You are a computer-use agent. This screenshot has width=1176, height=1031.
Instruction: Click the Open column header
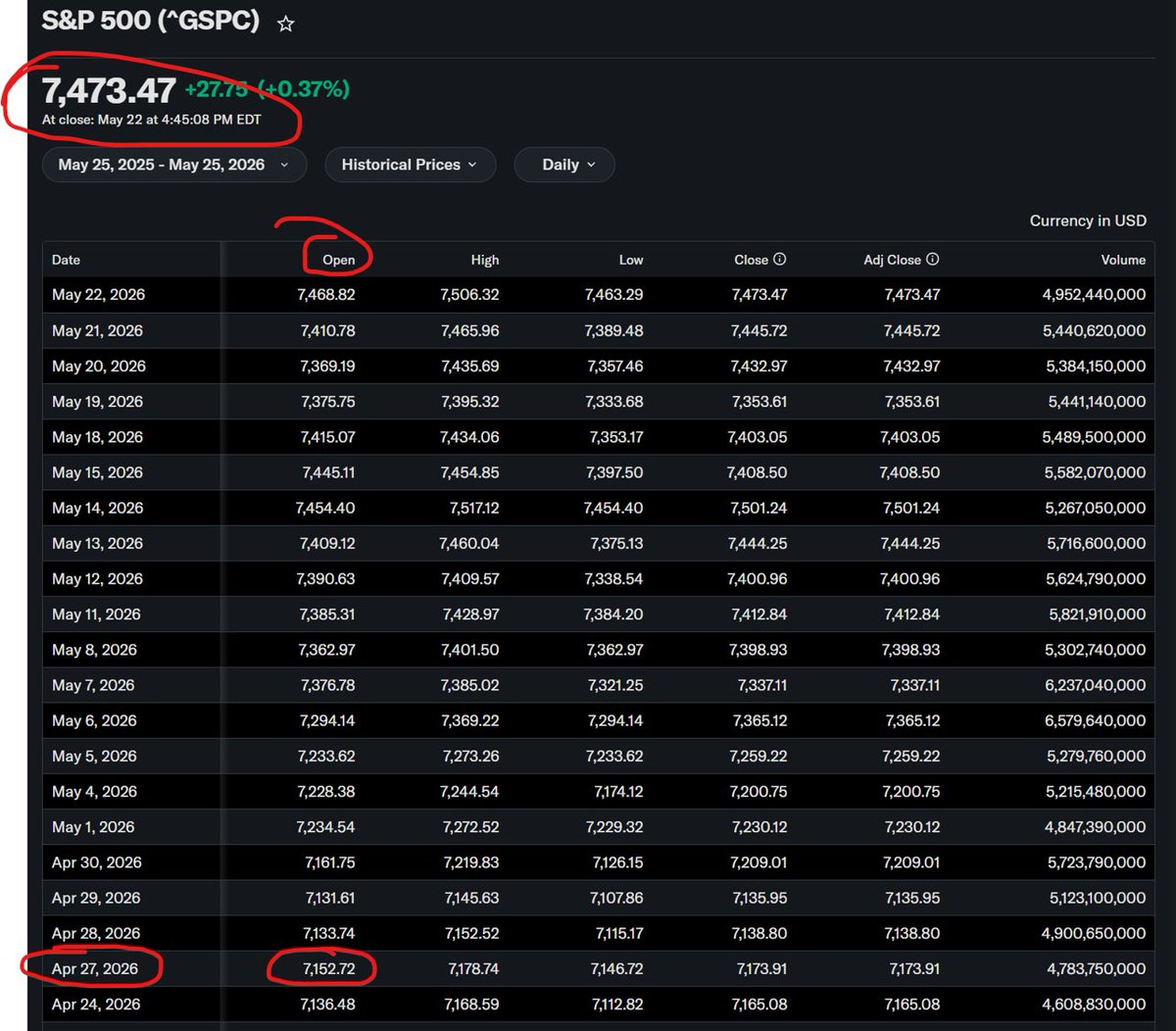click(x=339, y=260)
